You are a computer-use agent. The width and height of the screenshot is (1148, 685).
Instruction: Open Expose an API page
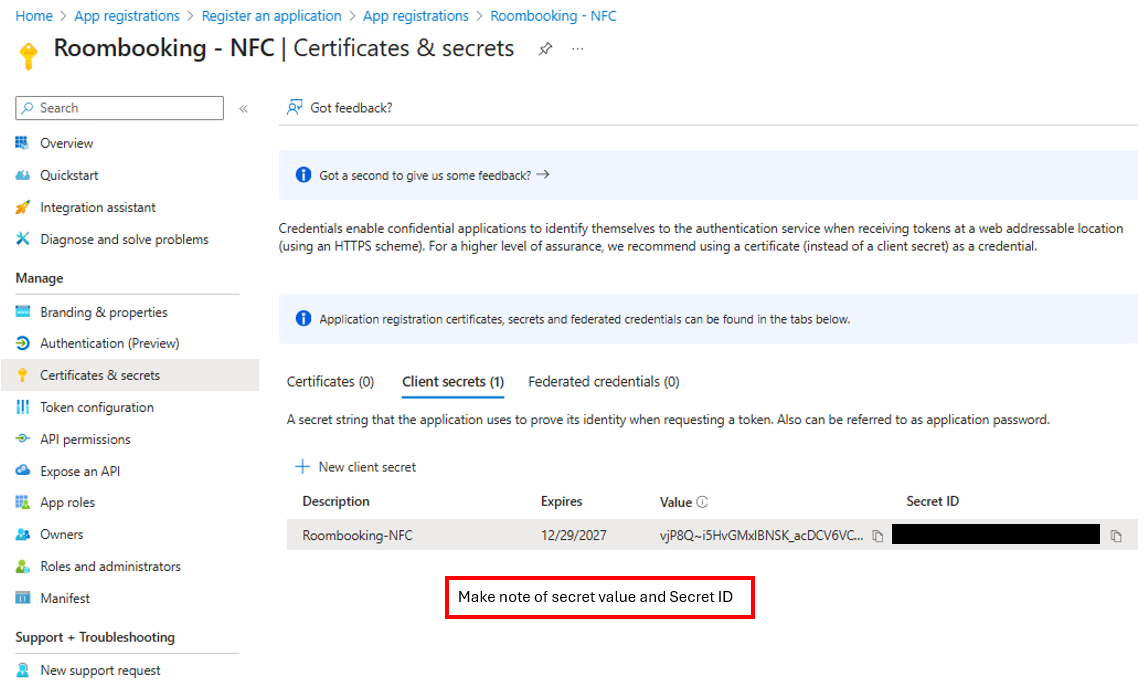(x=80, y=471)
